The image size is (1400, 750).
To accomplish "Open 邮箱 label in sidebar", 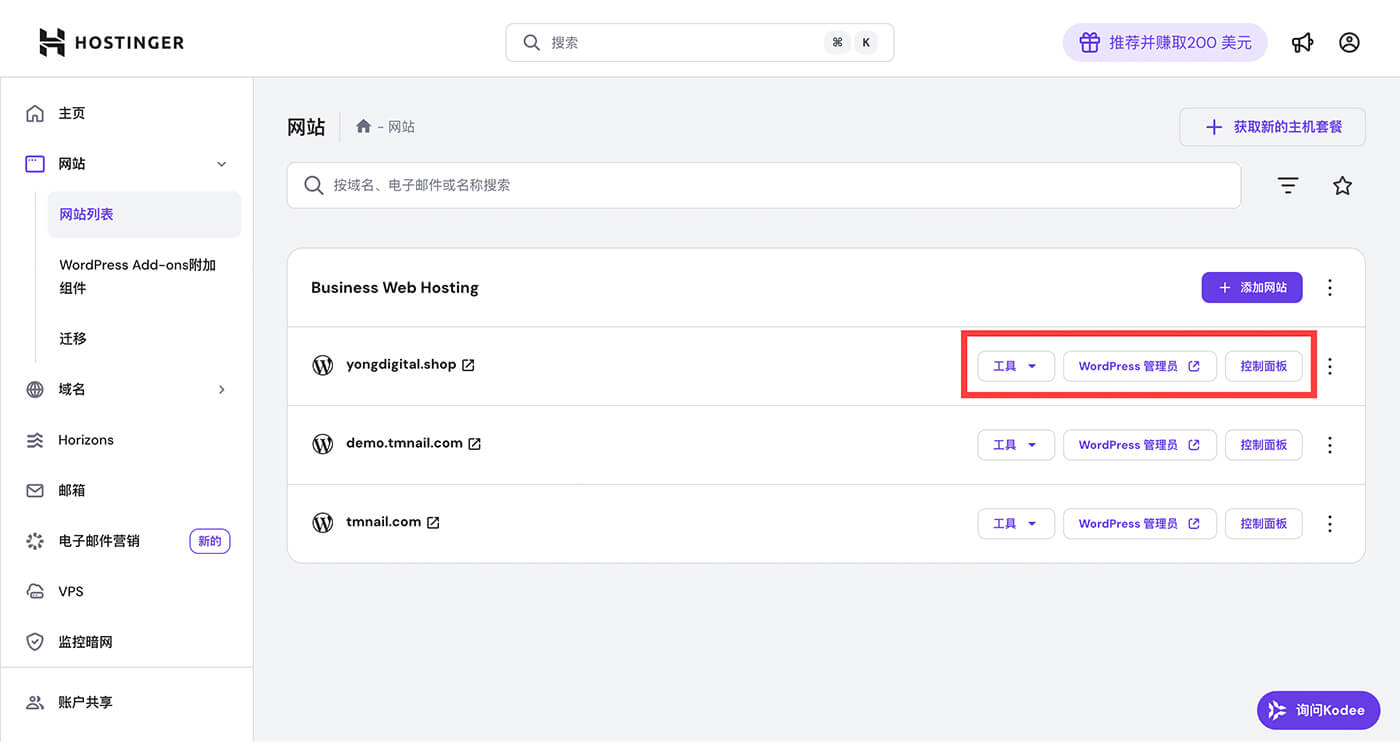I will tap(72, 490).
